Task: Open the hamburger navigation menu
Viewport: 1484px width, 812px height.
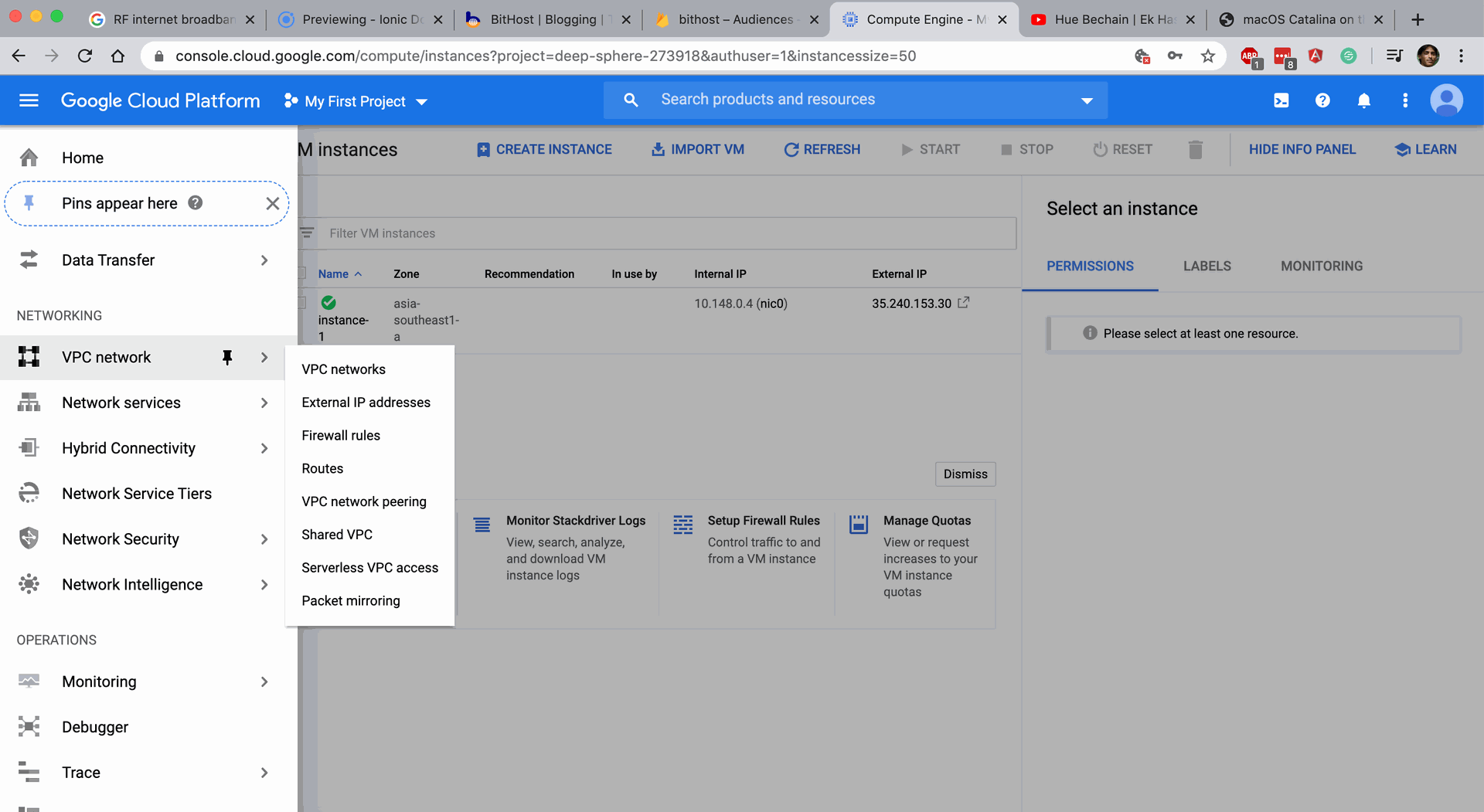Action: point(29,100)
